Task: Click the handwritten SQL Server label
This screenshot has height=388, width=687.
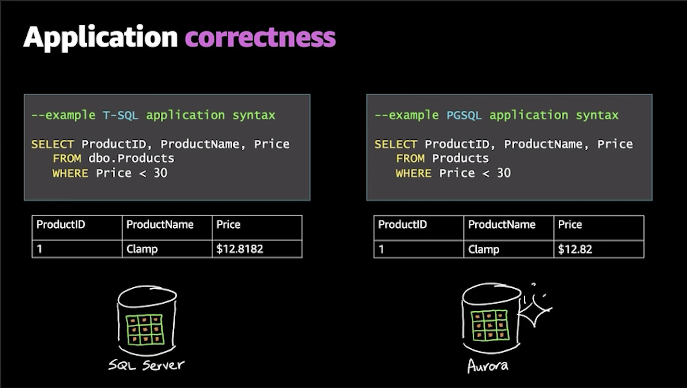Action: [x=146, y=365]
